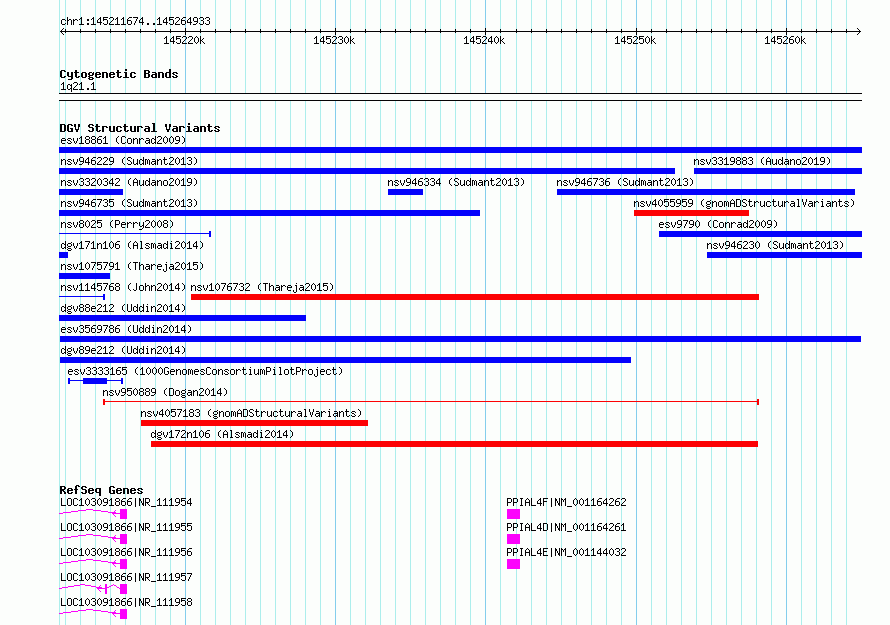
Task: Click the nsv3320342 (Audano2019) label
Action: click(129, 182)
